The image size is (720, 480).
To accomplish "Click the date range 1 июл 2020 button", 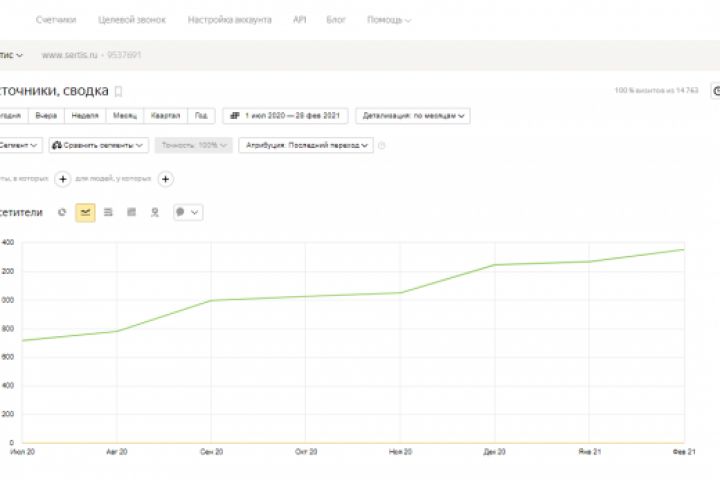I will click(x=284, y=115).
